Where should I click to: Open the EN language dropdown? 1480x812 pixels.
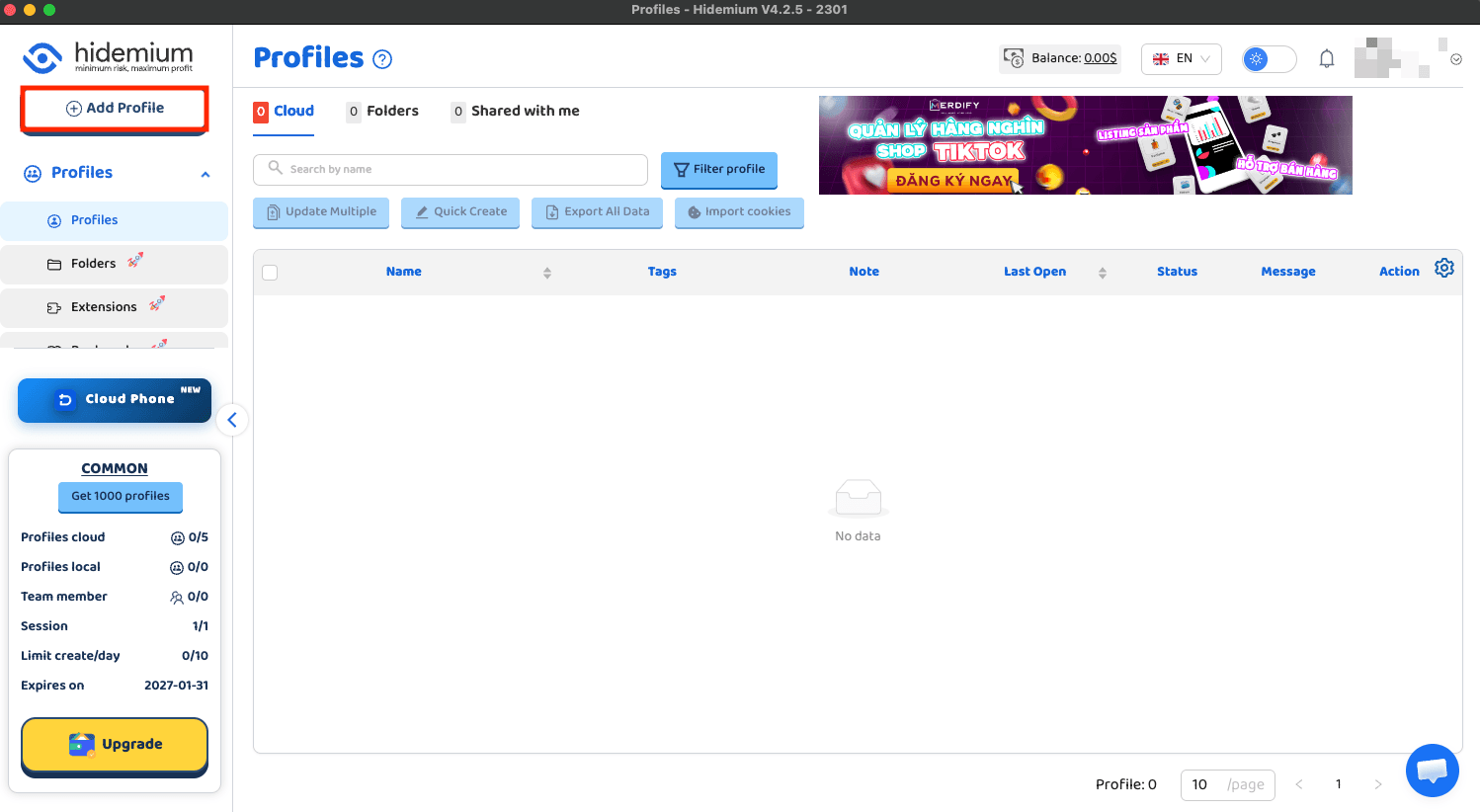(1181, 58)
